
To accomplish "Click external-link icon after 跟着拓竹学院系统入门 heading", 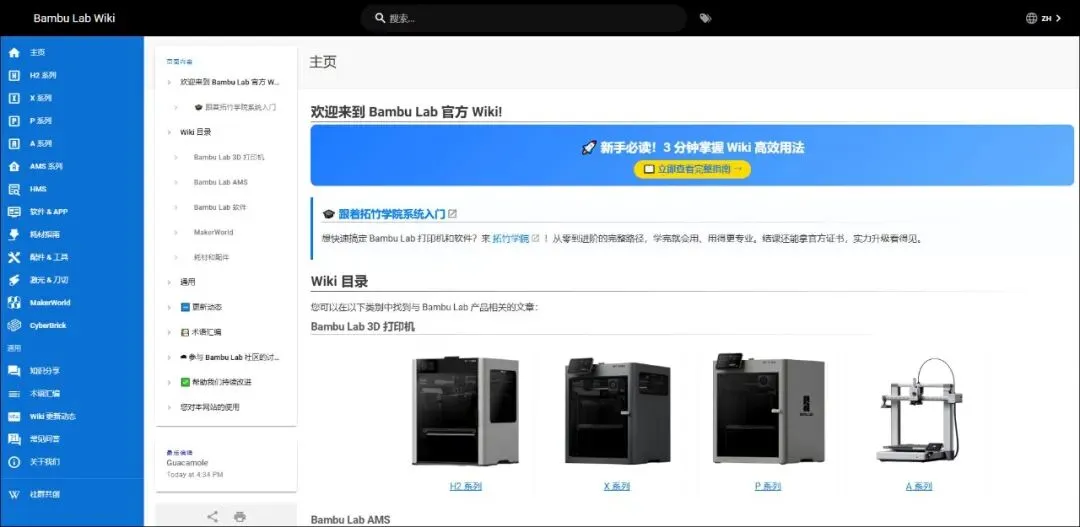I will tap(453, 214).
